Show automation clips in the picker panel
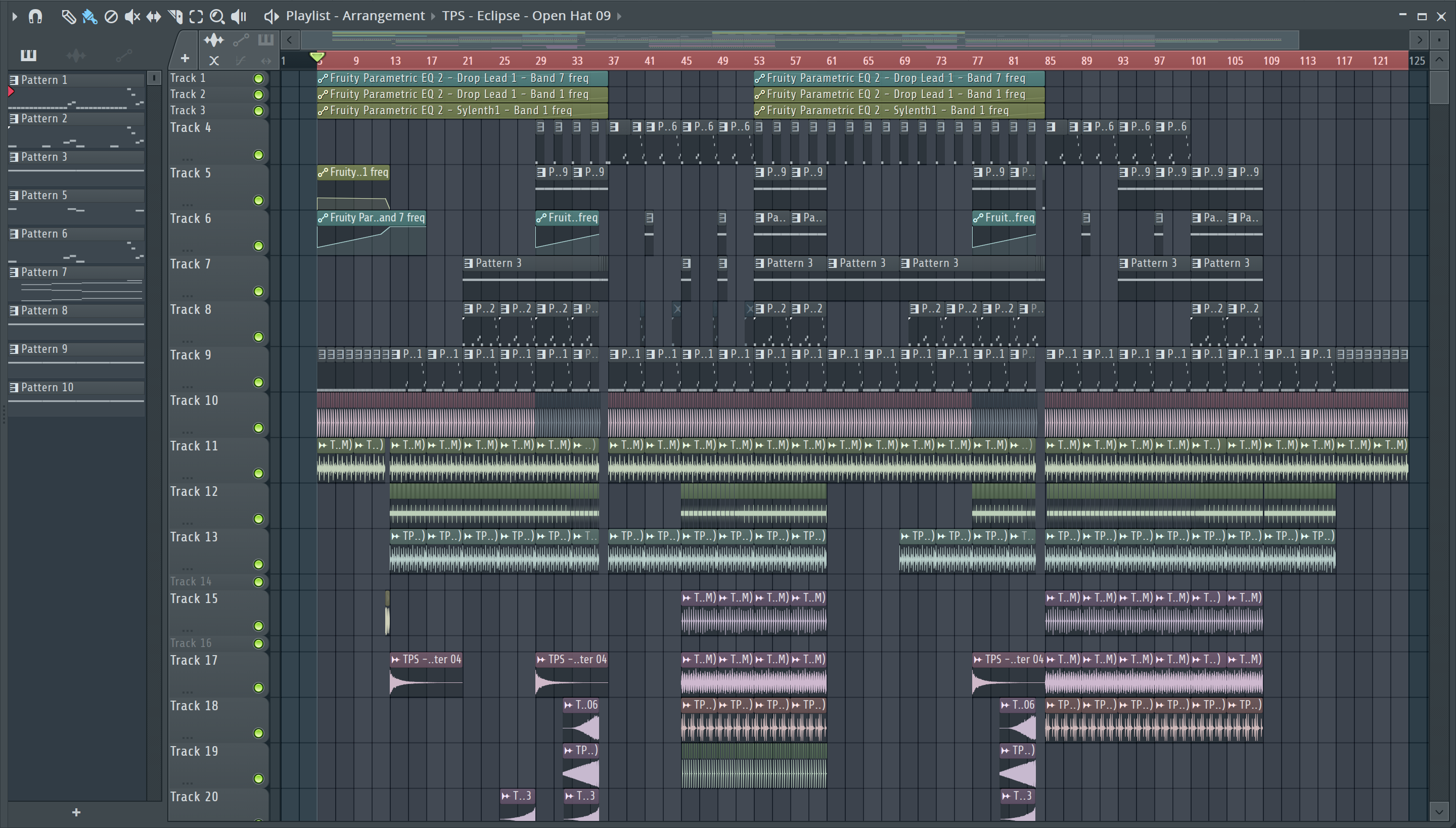This screenshot has height=828, width=1456. (123, 55)
